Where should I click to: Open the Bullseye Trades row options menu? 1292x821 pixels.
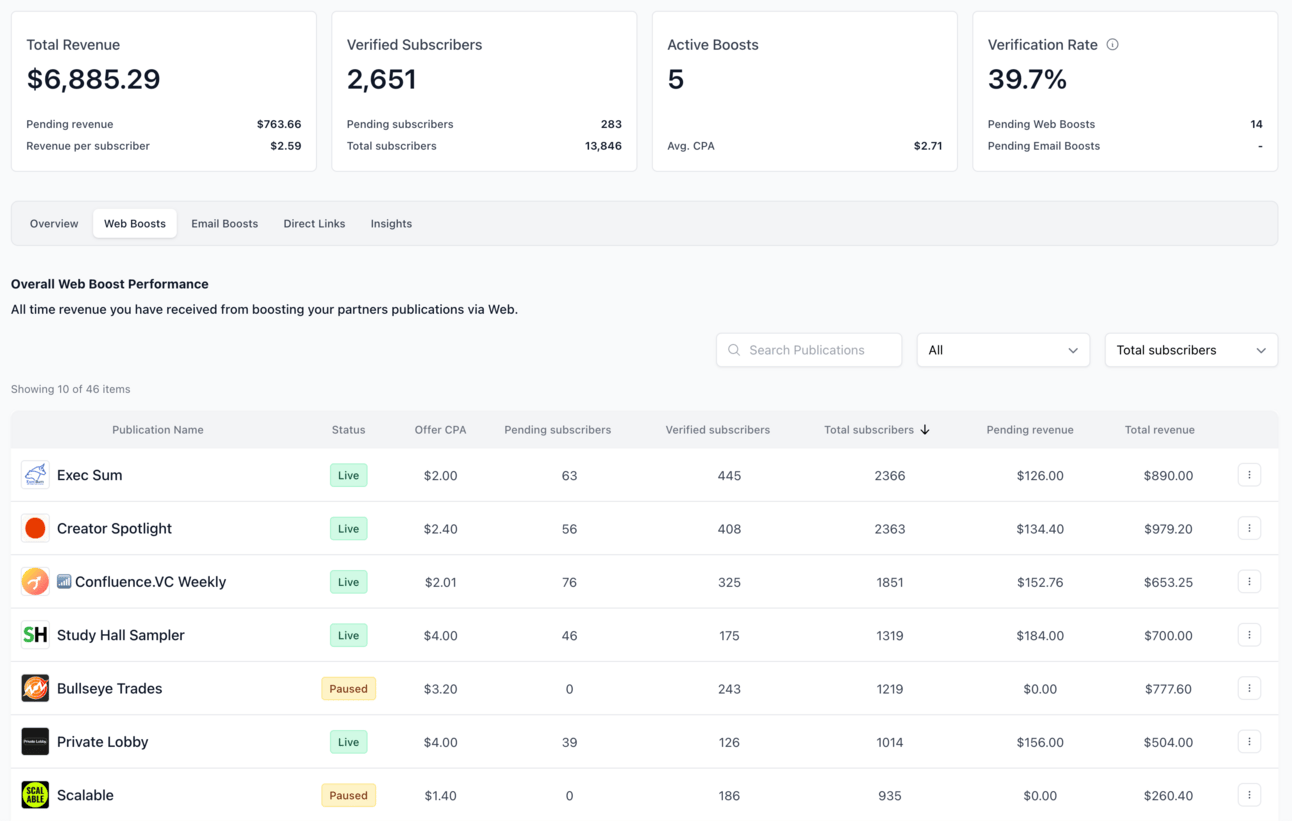pos(1249,688)
